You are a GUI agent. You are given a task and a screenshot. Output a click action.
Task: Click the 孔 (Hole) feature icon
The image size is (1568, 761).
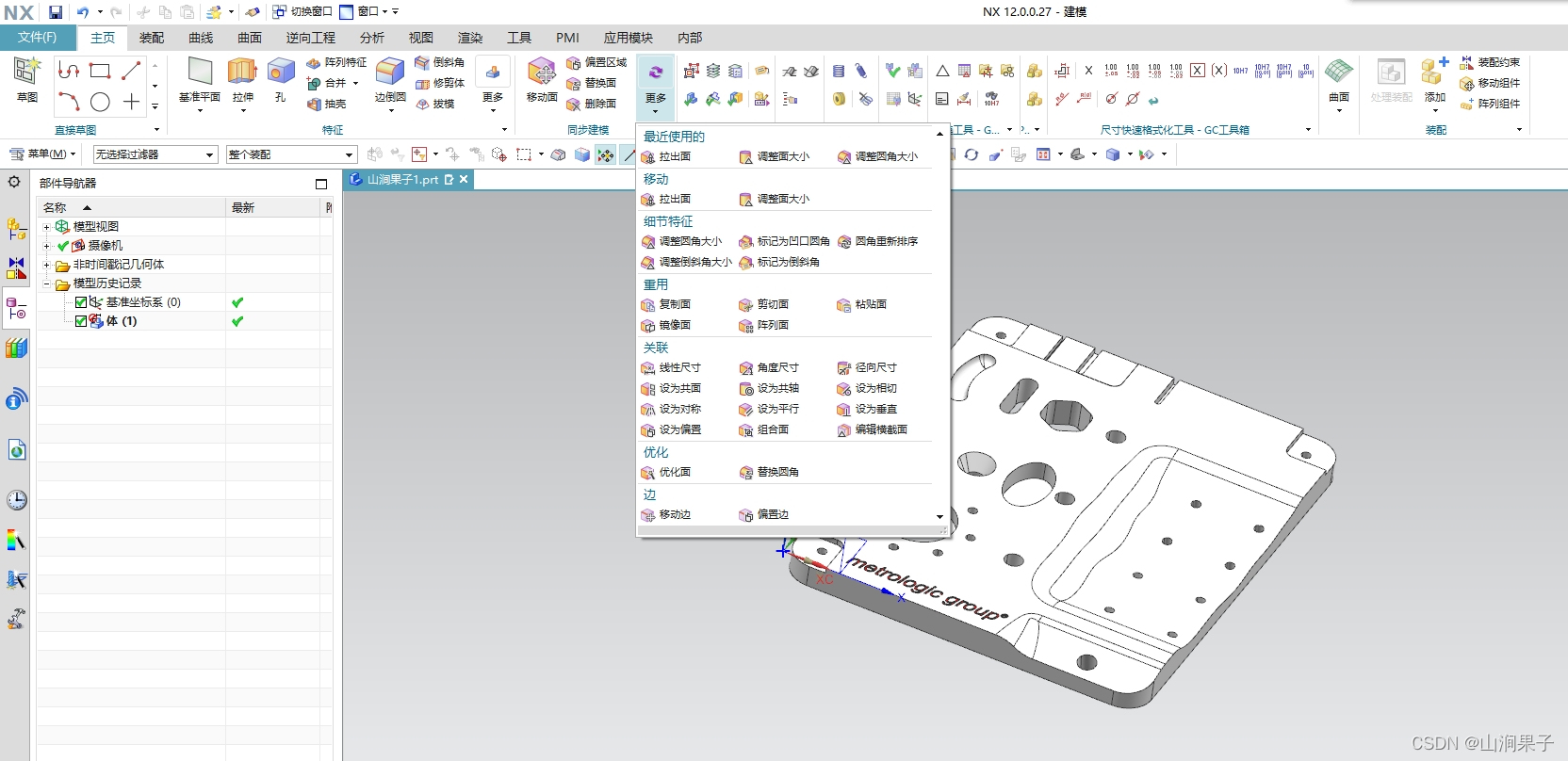[x=280, y=72]
